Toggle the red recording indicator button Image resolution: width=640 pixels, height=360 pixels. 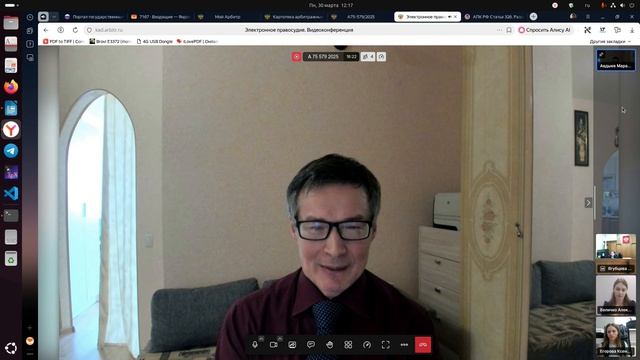296,57
